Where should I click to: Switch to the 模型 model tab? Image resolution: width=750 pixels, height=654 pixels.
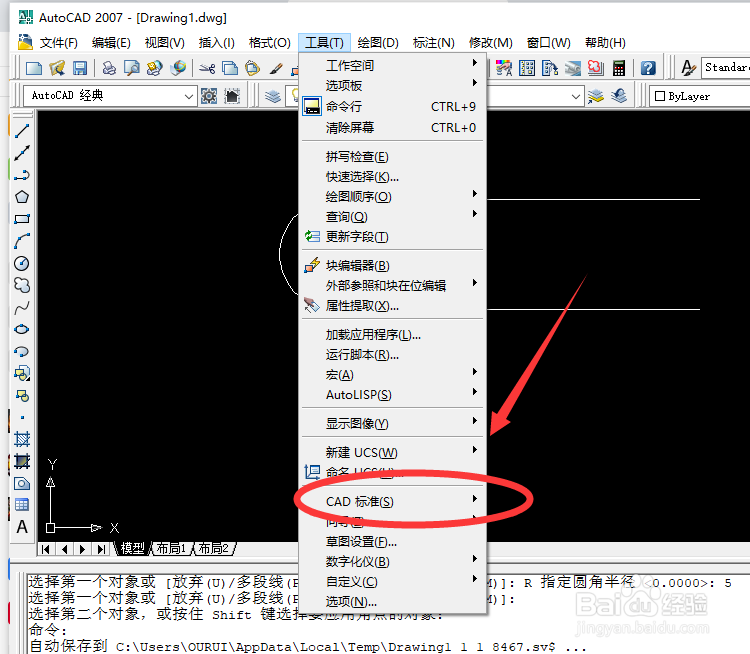[132, 548]
